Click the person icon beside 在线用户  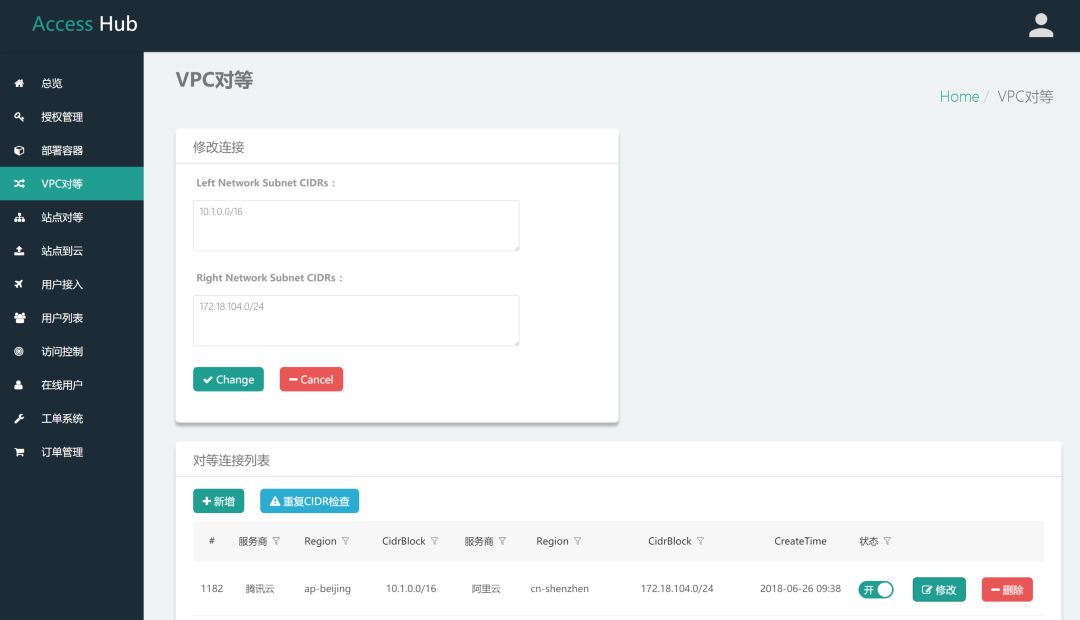(x=19, y=385)
